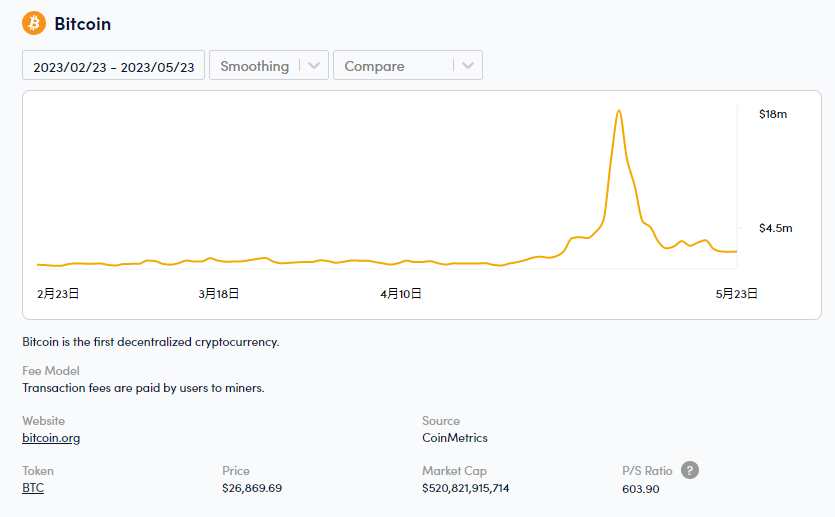Click the 3月18日 date axis label
The height and width of the screenshot is (517, 835).
219,293
